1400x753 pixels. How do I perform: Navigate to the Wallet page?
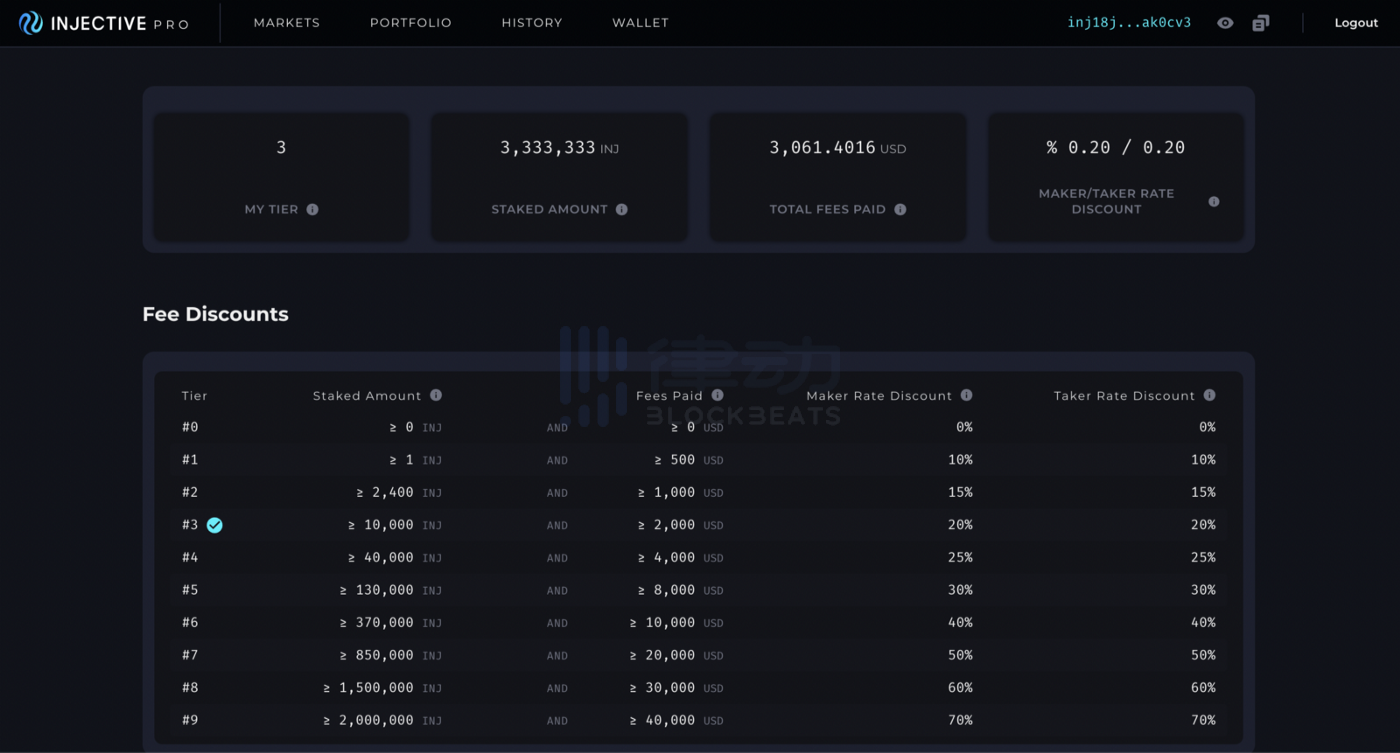pyautogui.click(x=640, y=23)
